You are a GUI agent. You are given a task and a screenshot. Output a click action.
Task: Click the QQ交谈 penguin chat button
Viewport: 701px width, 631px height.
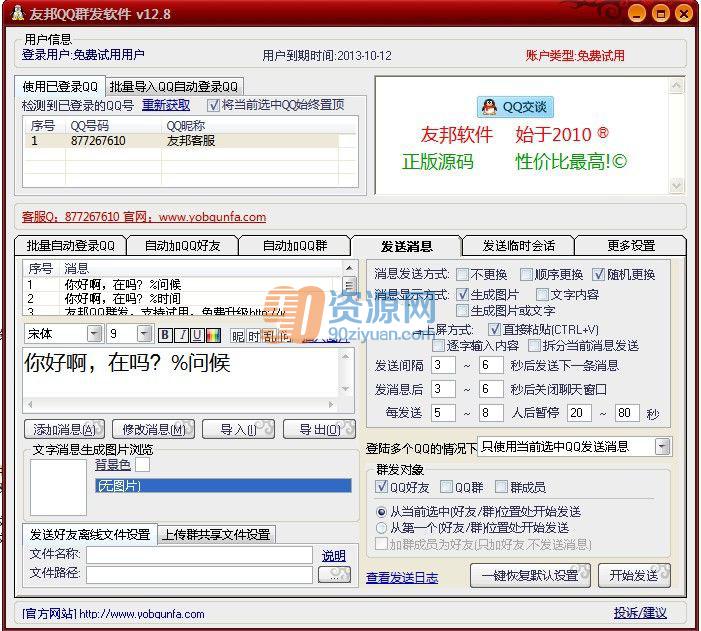[x=515, y=107]
